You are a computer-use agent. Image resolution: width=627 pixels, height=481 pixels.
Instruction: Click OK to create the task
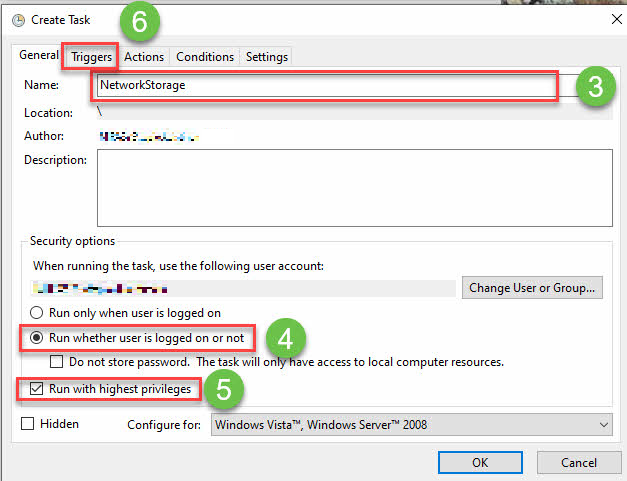click(x=480, y=463)
